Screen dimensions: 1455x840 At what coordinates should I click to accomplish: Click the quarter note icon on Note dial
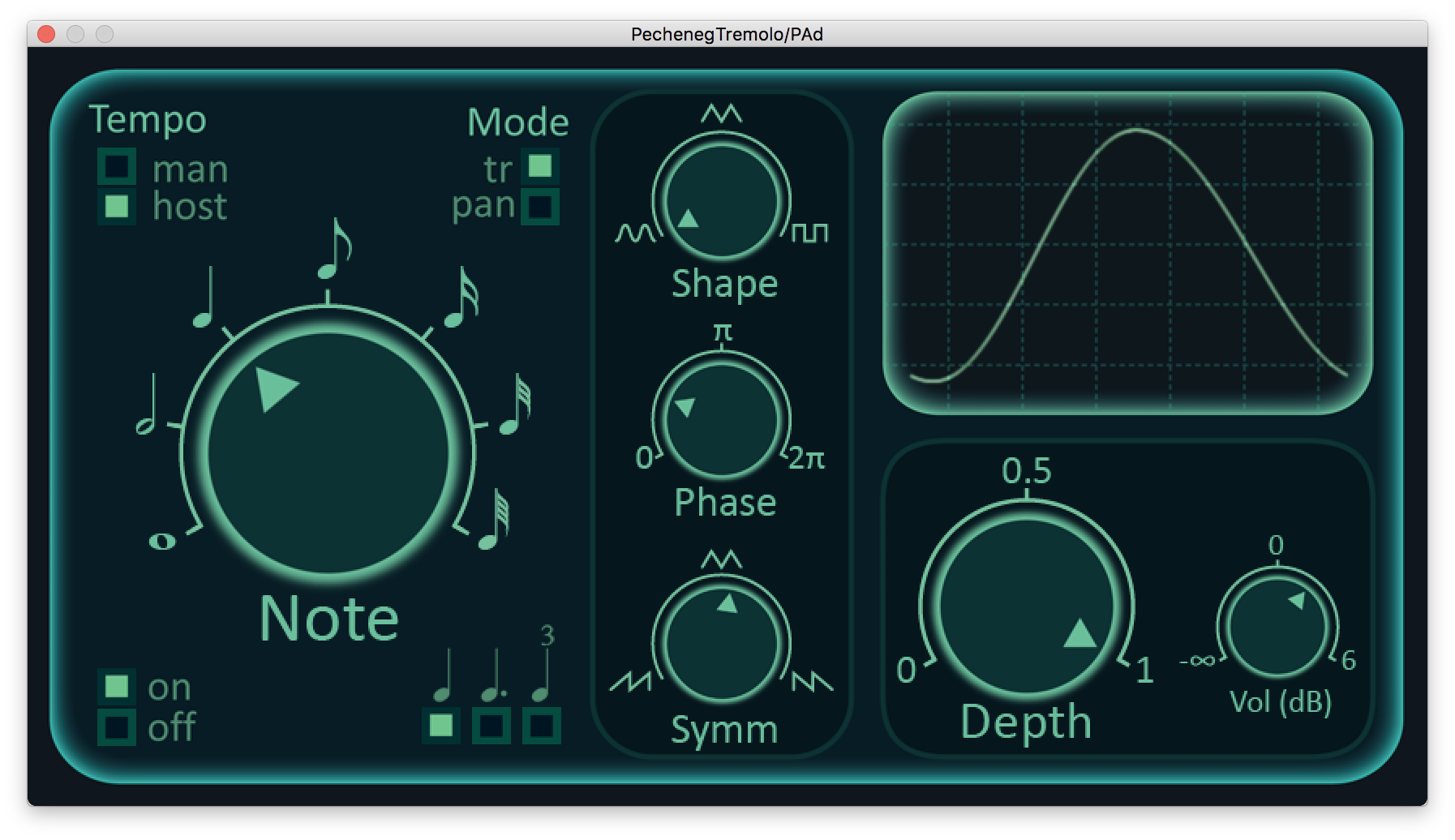pyautogui.click(x=204, y=297)
